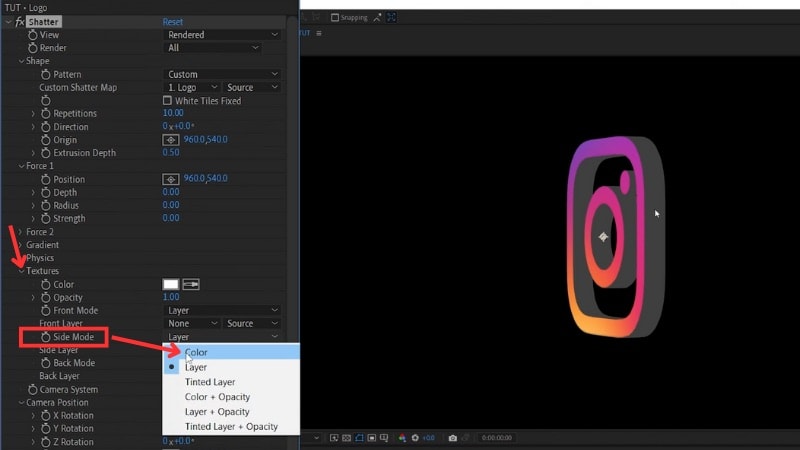Screen dimensions: 800x450
Task: Enable the Force 1 Position stopwatch
Action: coord(45,179)
